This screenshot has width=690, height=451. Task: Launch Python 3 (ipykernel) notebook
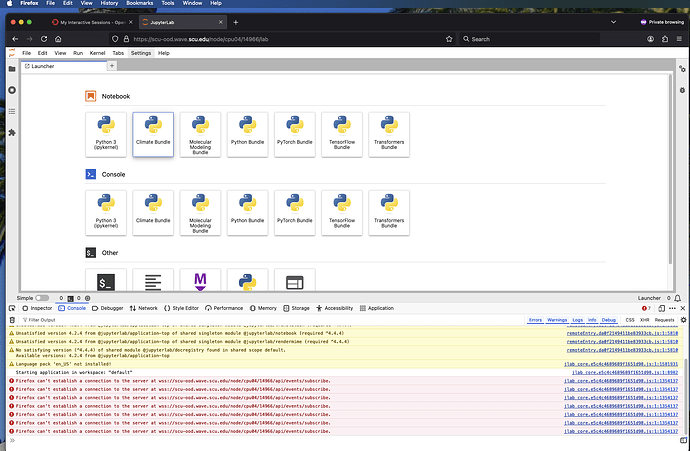(106, 134)
